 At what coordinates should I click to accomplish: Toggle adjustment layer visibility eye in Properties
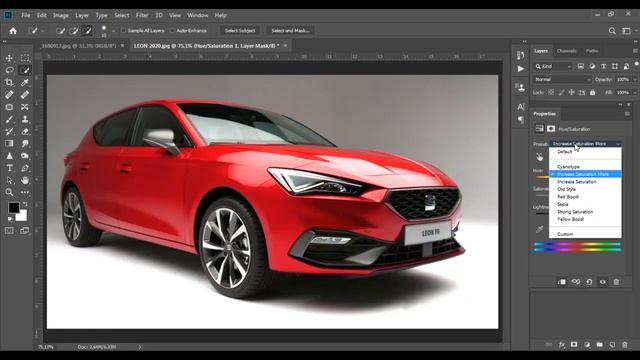coord(602,282)
